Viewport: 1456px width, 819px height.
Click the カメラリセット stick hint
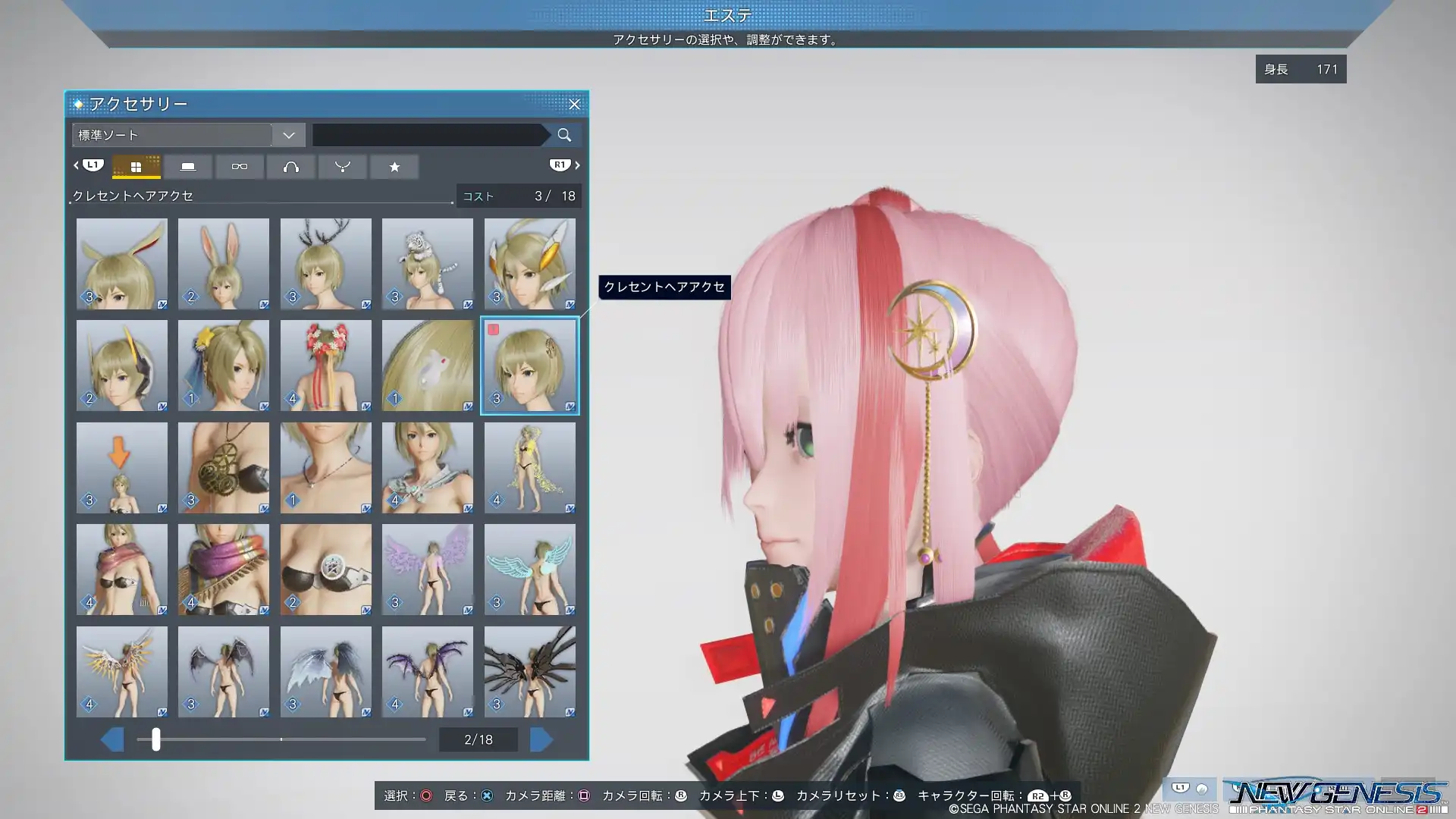point(851,795)
